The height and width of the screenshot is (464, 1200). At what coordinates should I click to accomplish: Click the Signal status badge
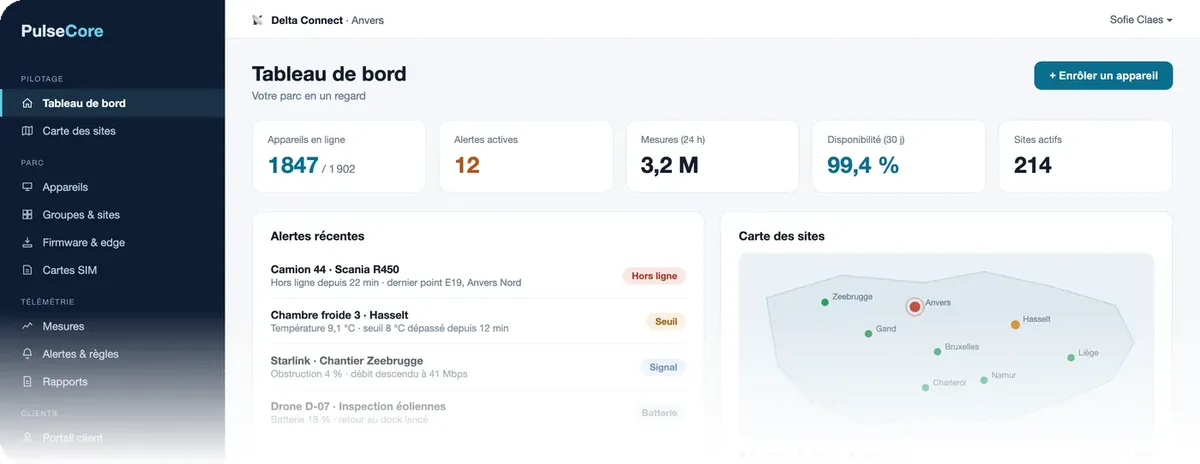[x=663, y=367]
